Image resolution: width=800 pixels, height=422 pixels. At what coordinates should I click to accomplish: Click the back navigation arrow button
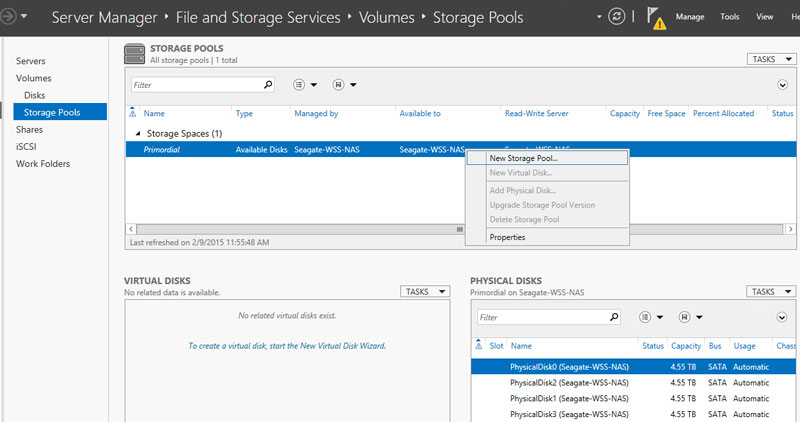[8, 17]
